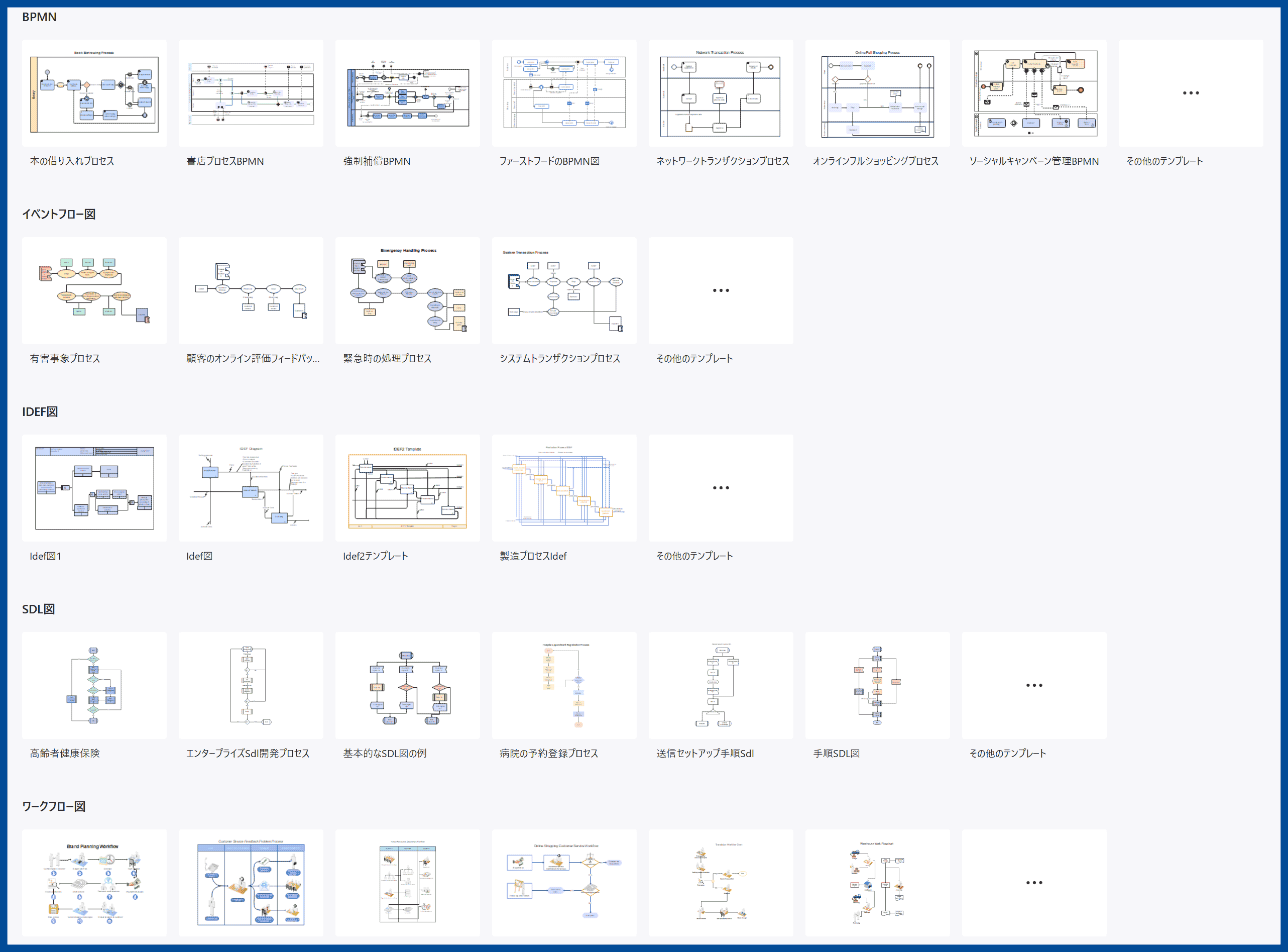Open the Idef2テンプレート diagram thumbnail
1288x952 pixels.
407,488
